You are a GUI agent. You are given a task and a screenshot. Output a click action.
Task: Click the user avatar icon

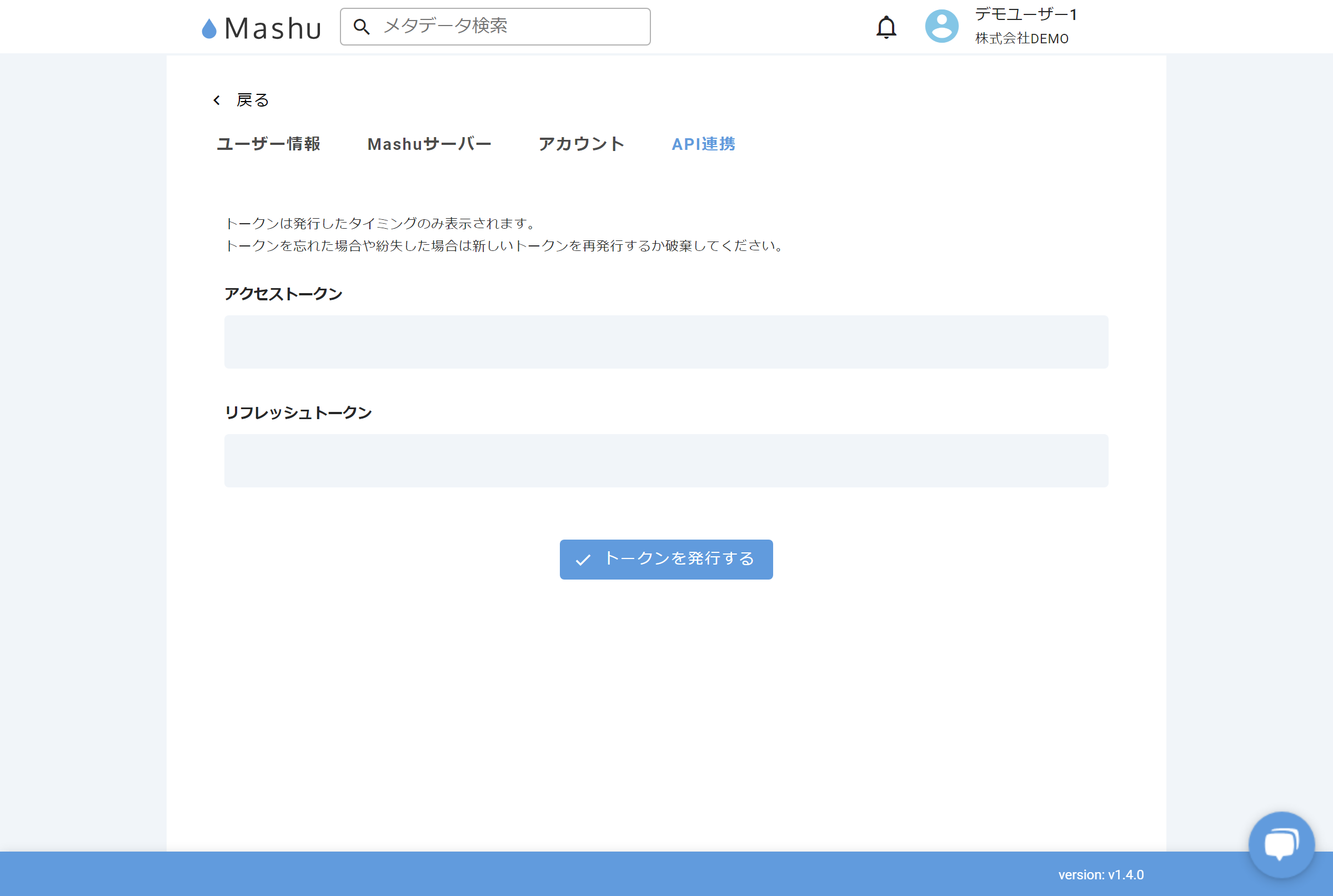(x=941, y=26)
